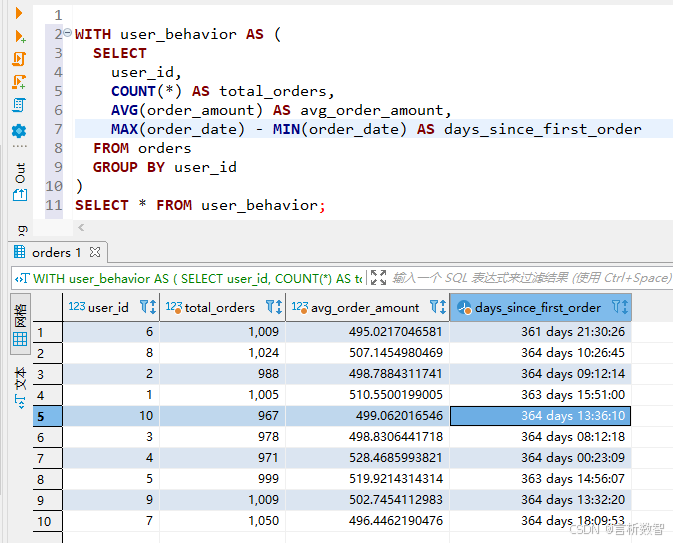The height and width of the screenshot is (543, 673).
Task: Click editor horizontal scrollbar left arrow
Action: coord(81,228)
